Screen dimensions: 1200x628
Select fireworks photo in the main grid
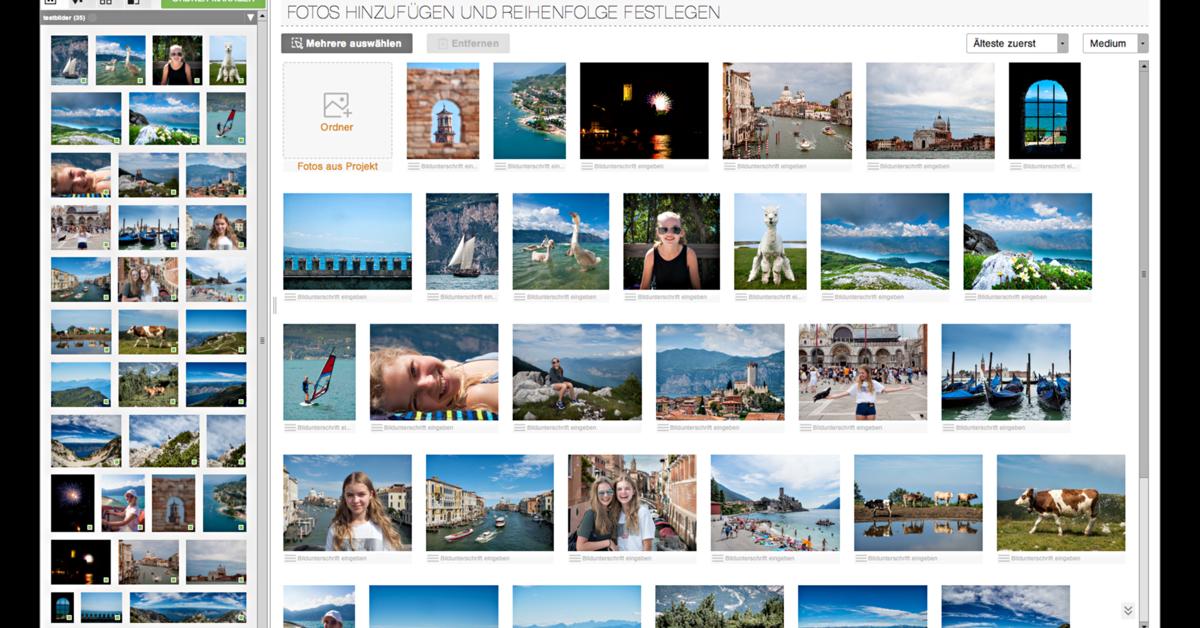pyautogui.click(x=644, y=111)
